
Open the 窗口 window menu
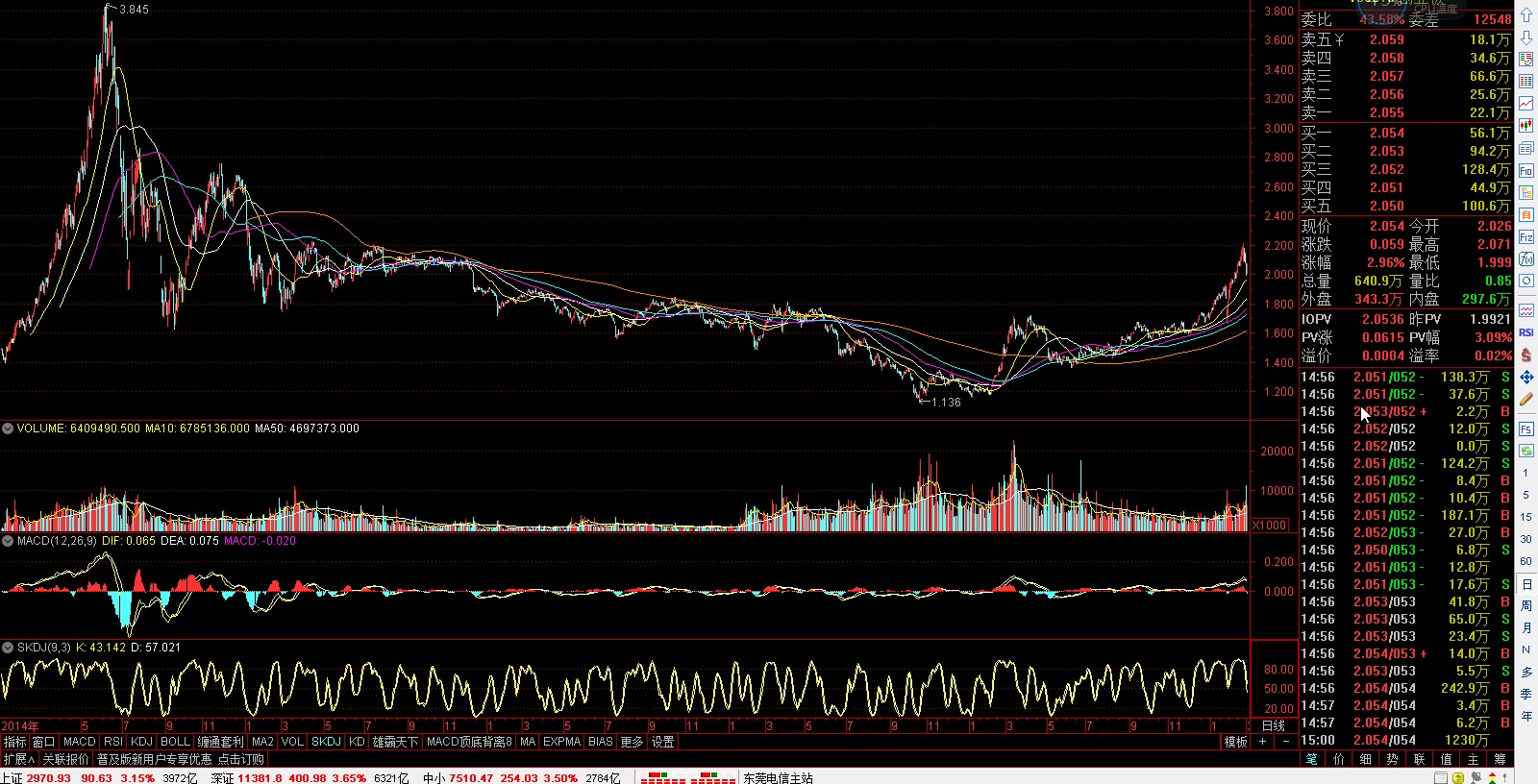click(x=43, y=742)
